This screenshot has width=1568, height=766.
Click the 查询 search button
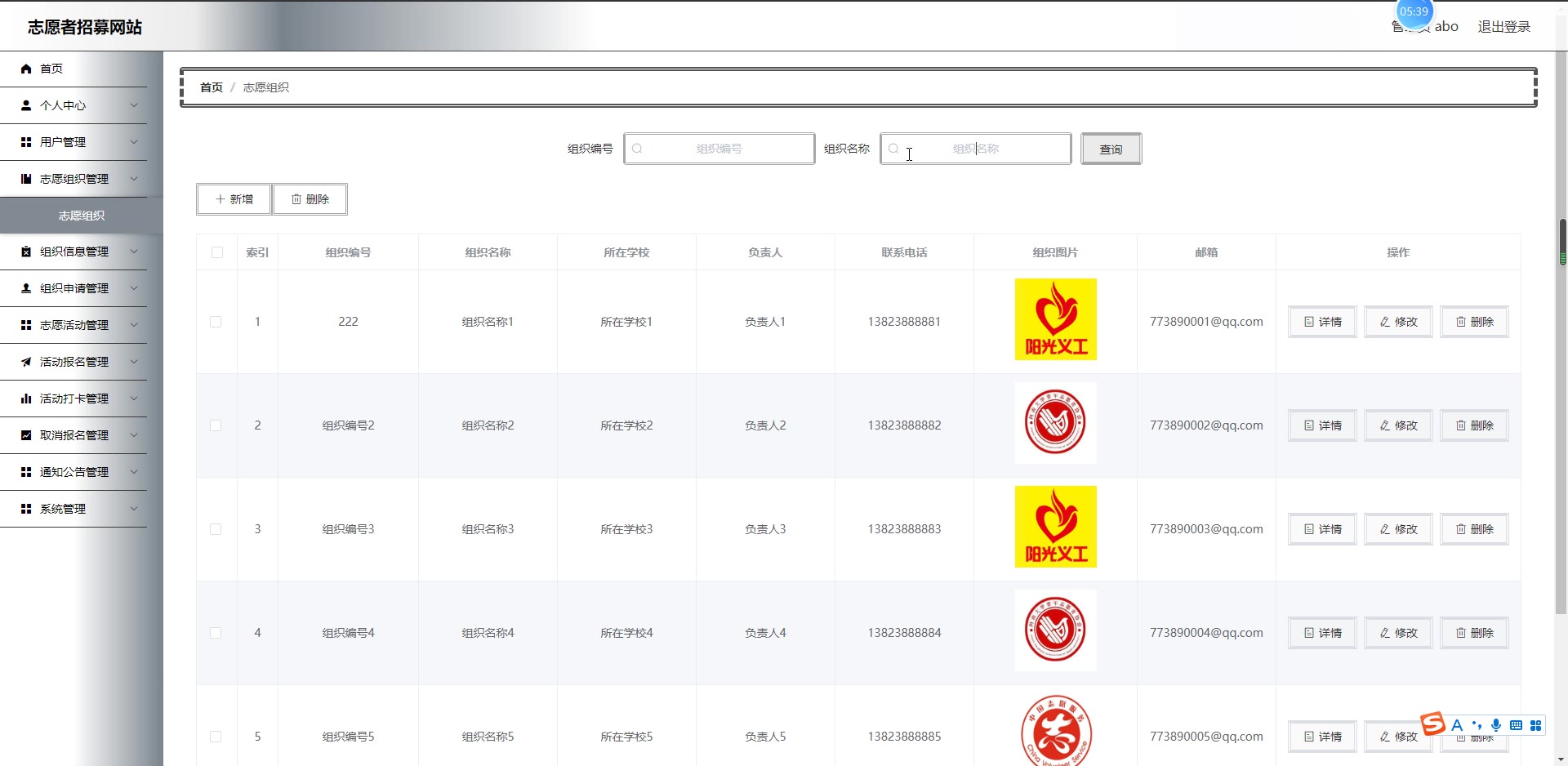pos(1111,149)
